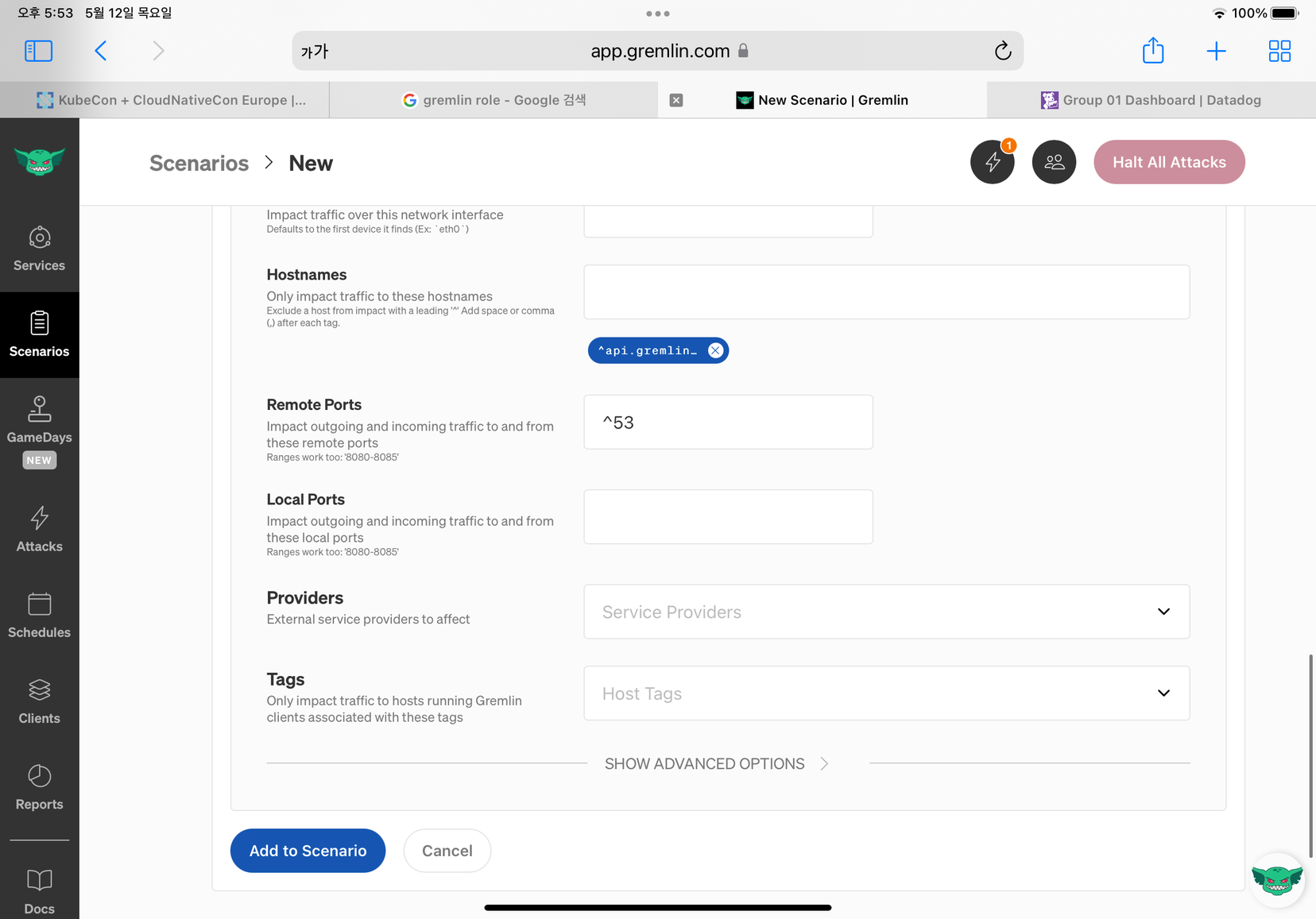Open Reports in the sidebar
Screen dimensions: 1316x919
tap(40, 787)
